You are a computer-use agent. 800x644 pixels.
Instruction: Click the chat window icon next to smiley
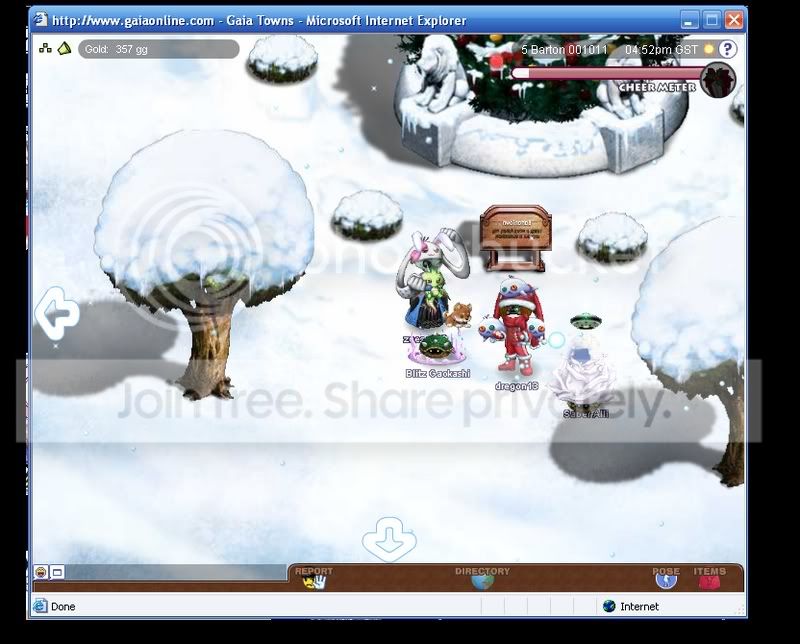[x=57, y=573]
